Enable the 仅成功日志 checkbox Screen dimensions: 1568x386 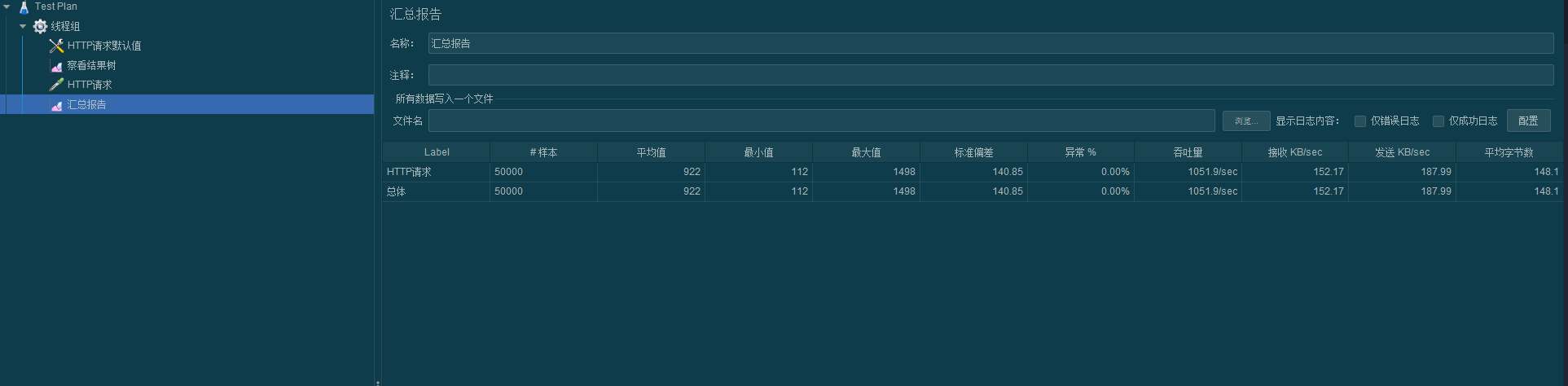1438,121
